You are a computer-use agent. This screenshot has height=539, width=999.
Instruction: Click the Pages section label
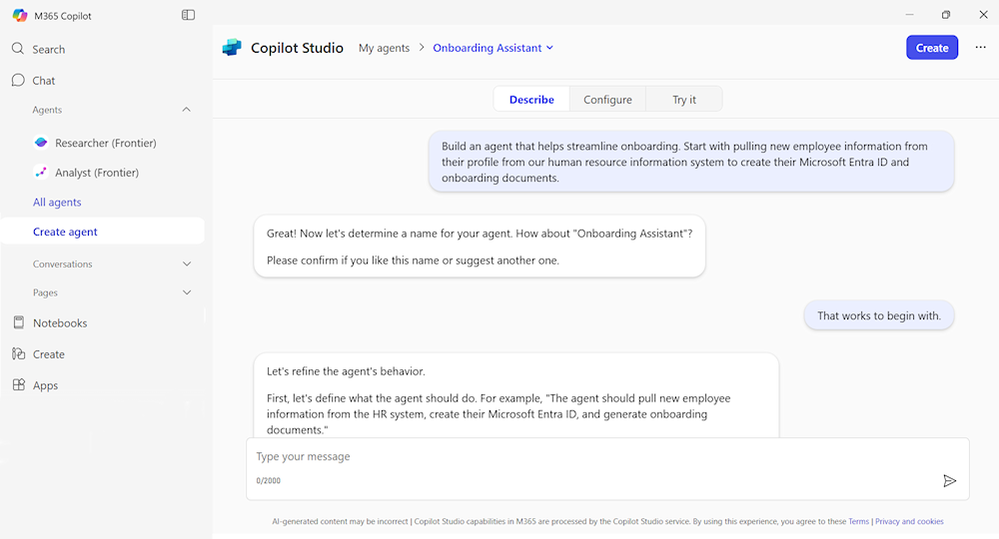pyautogui.click(x=45, y=292)
